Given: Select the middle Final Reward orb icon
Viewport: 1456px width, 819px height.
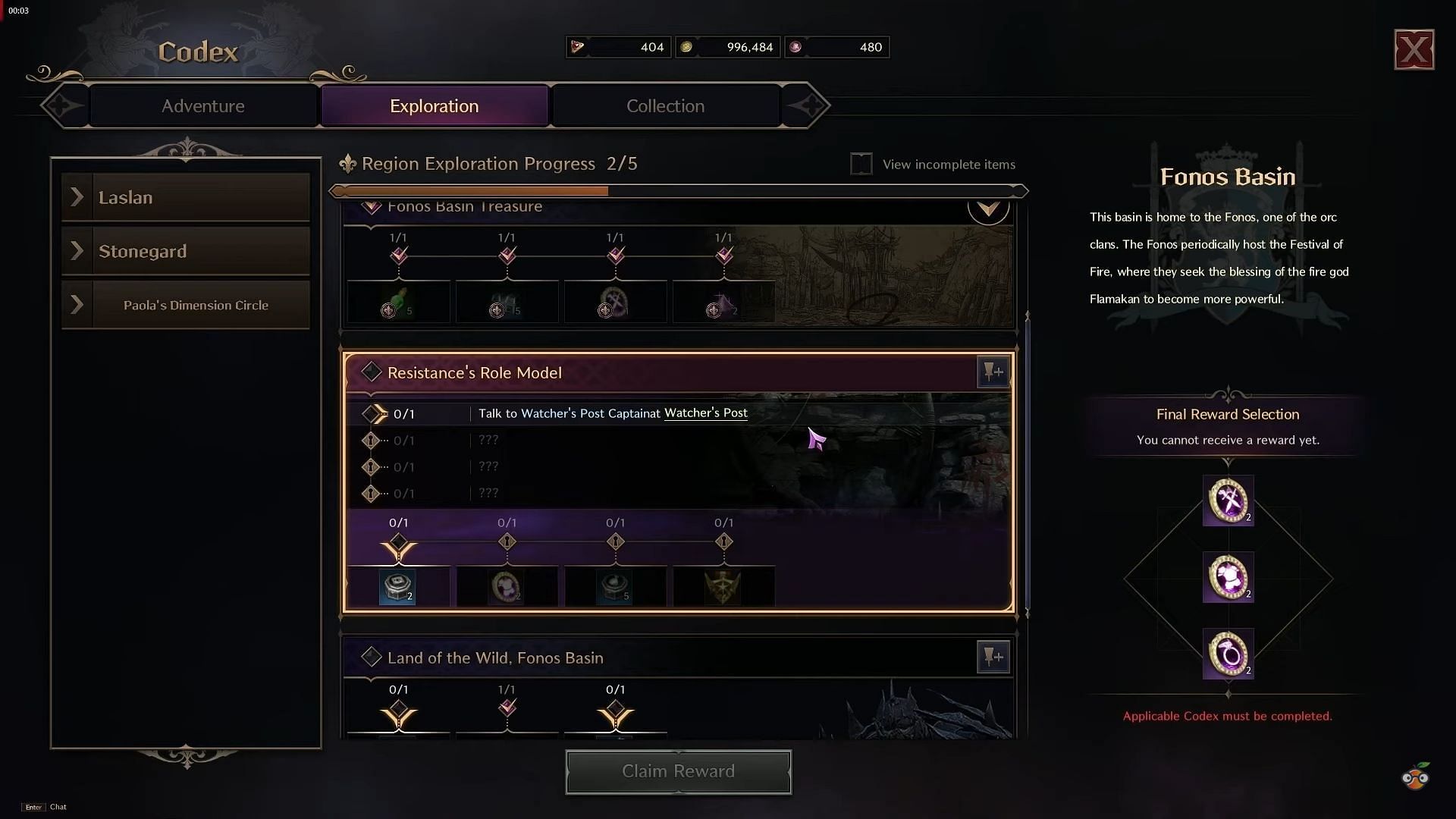Looking at the screenshot, I should click(1228, 577).
